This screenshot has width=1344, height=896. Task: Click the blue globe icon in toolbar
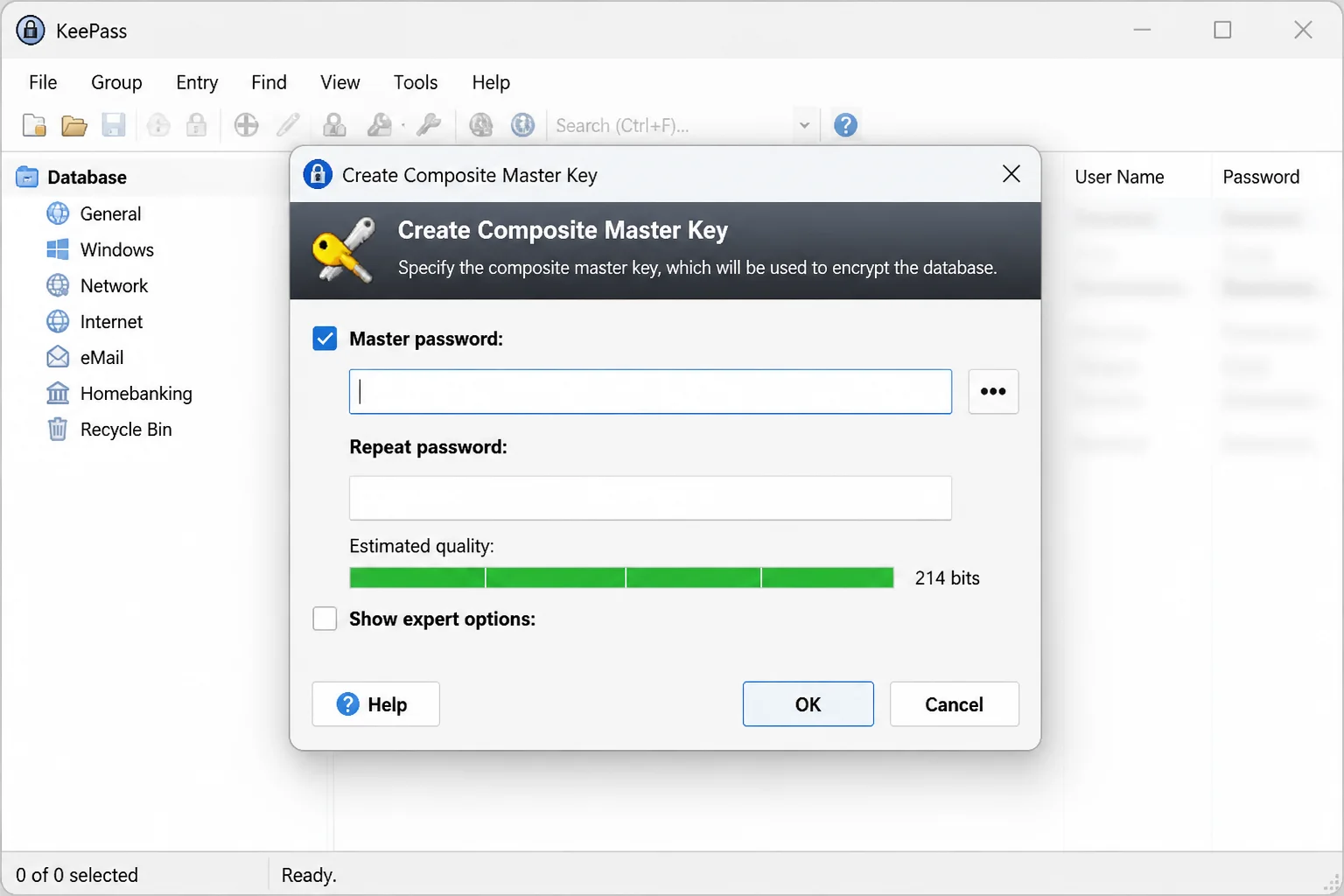pyautogui.click(x=523, y=125)
